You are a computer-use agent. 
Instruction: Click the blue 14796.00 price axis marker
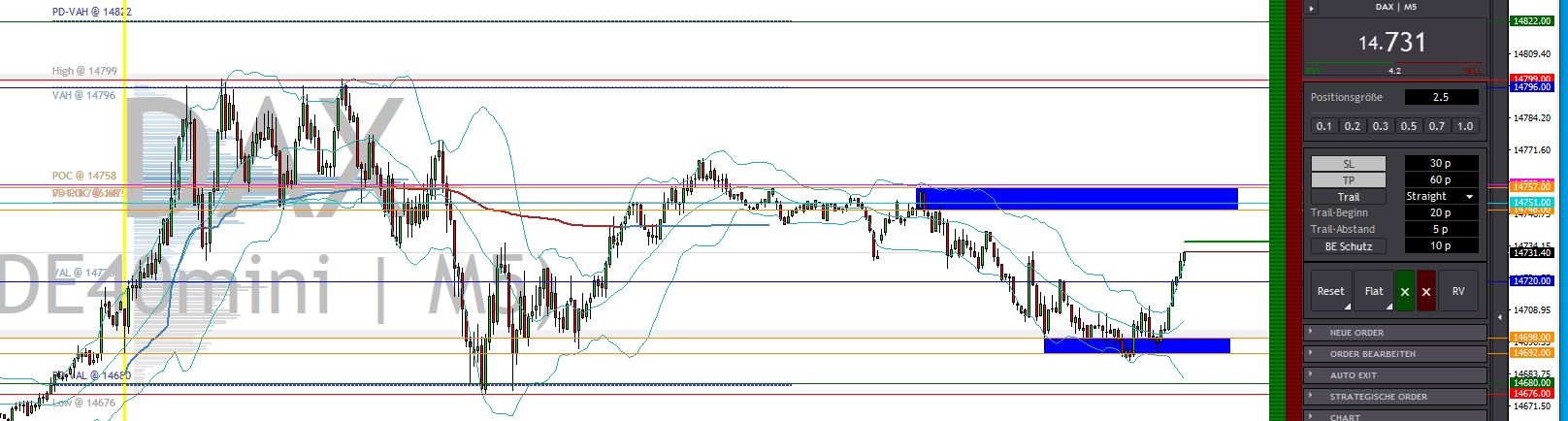point(1533,87)
